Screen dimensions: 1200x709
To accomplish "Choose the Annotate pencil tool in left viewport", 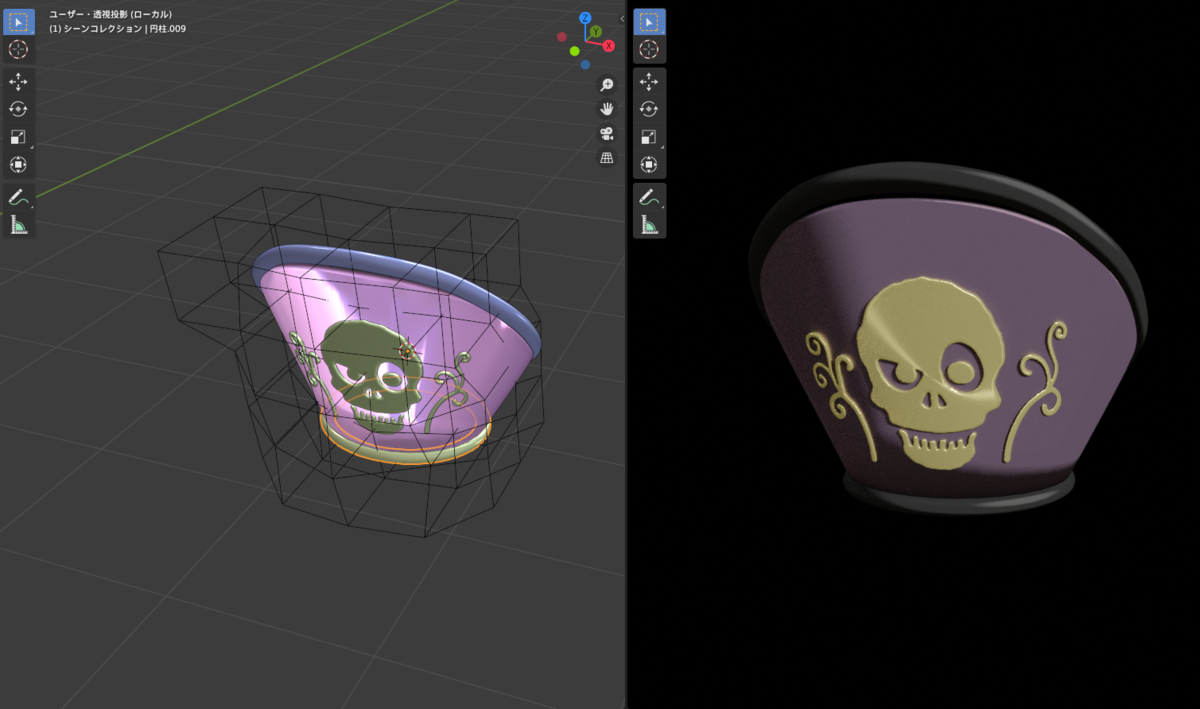I will [x=18, y=197].
